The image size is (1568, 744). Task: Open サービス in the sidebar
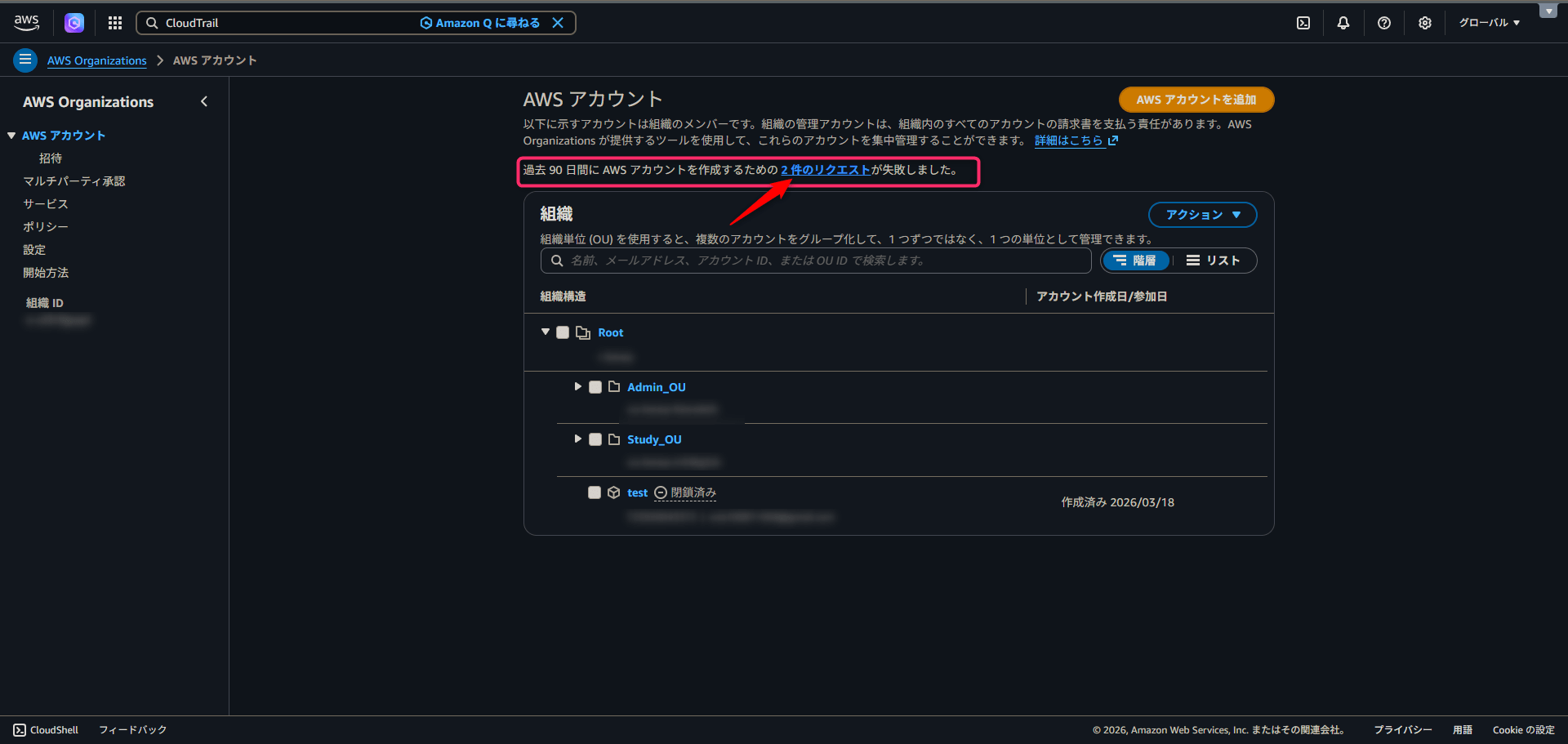coord(46,204)
